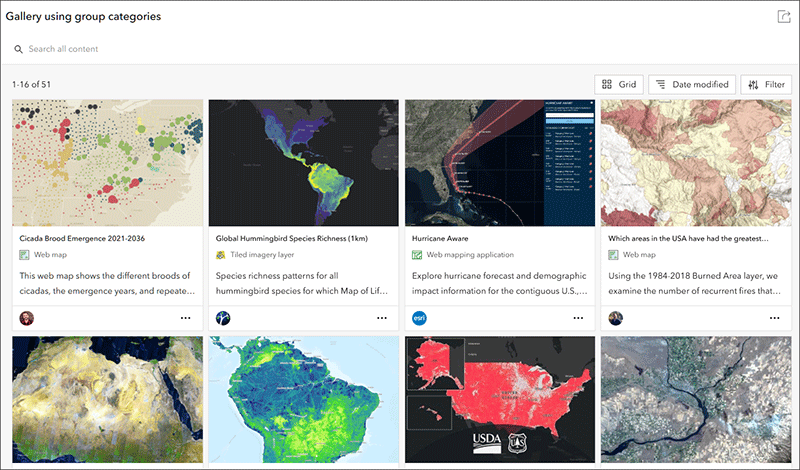This screenshot has width=800, height=470.
Task: Open options menu for Global Hummingbird card
Action: (x=382, y=318)
